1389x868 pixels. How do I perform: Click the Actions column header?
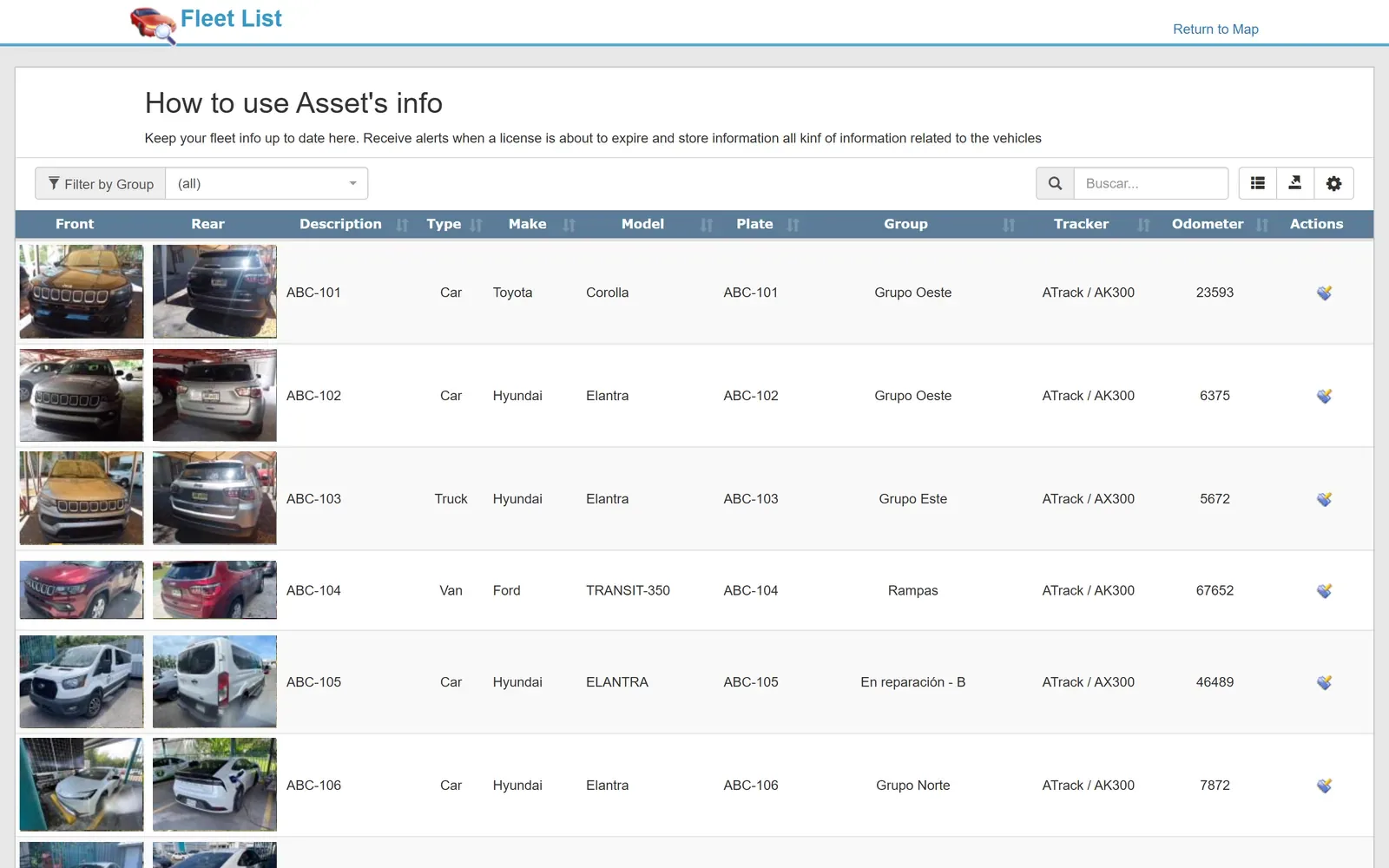(x=1316, y=224)
